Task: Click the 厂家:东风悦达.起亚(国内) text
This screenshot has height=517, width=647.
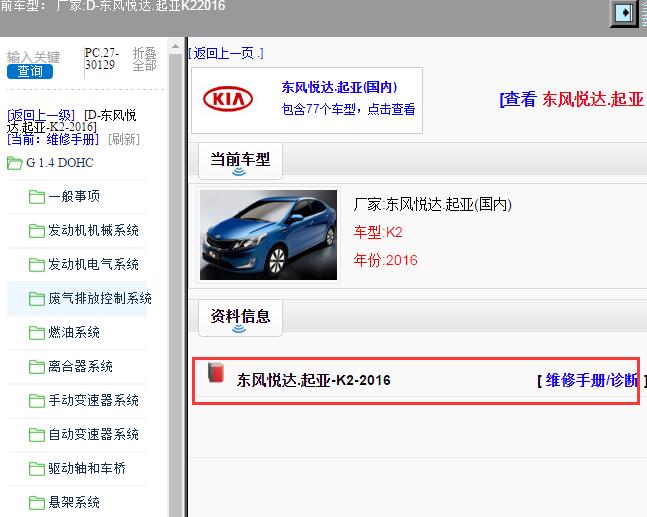Action: point(432,204)
